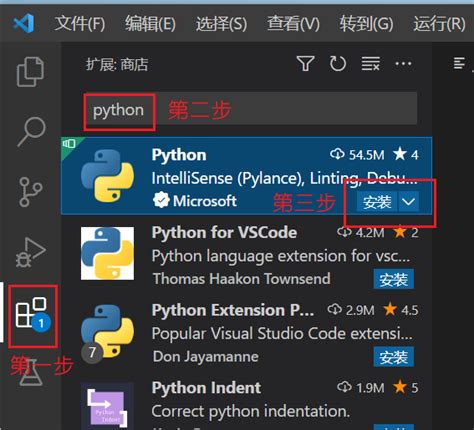This screenshot has width=474, height=430.
Task: Click the 'Popular Visual Studio Code extensi...' description
Action: (x=282, y=333)
